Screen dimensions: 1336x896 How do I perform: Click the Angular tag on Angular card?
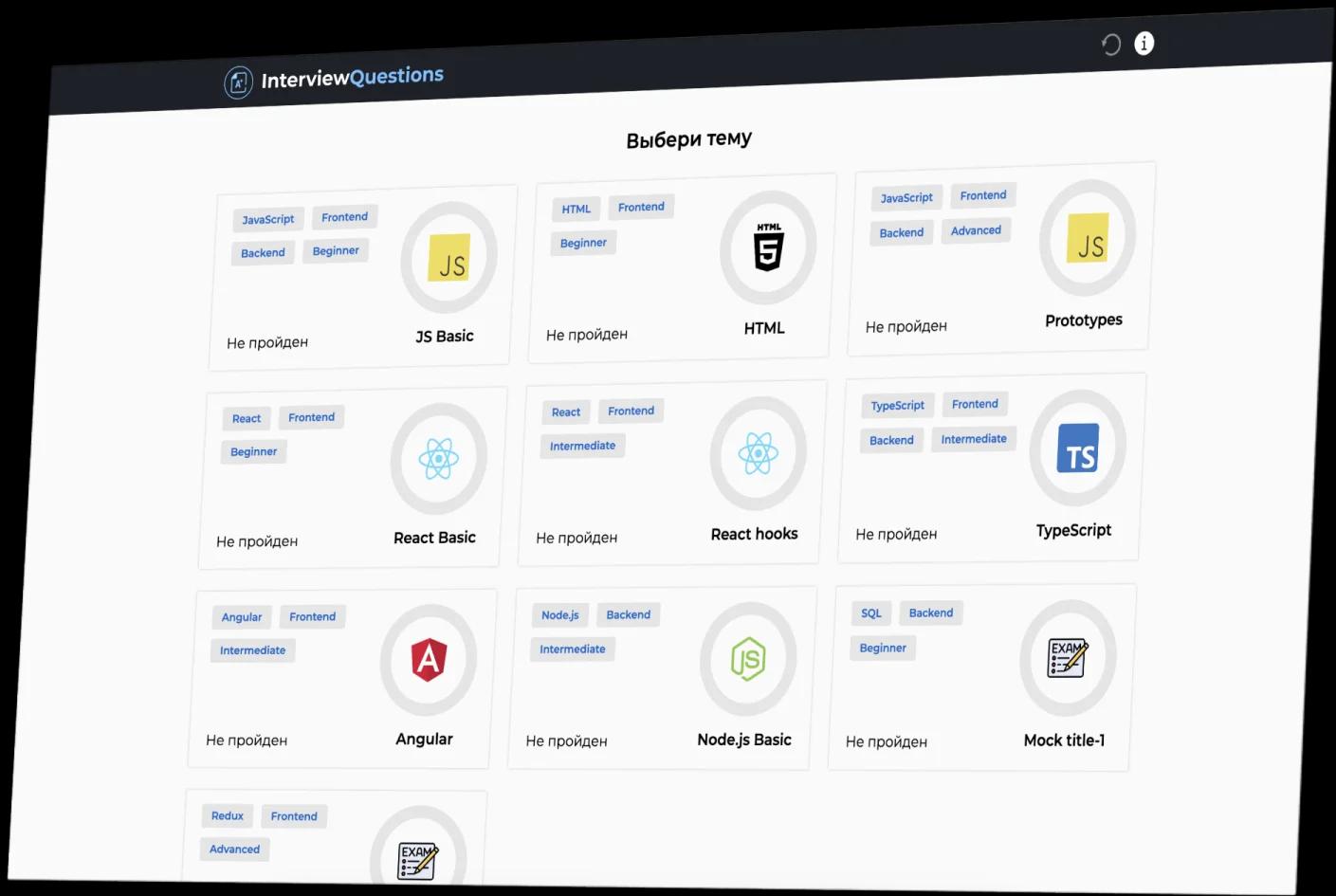(x=242, y=617)
